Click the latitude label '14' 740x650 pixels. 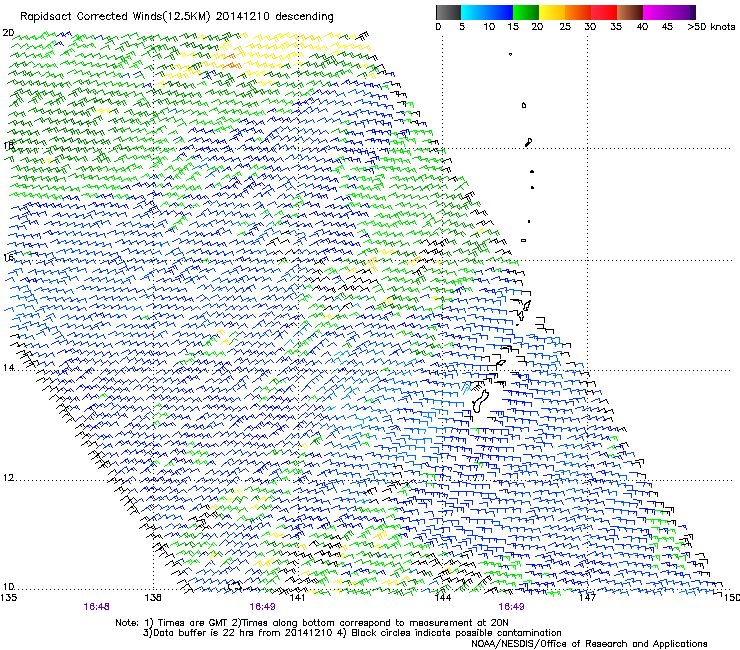click(8, 367)
